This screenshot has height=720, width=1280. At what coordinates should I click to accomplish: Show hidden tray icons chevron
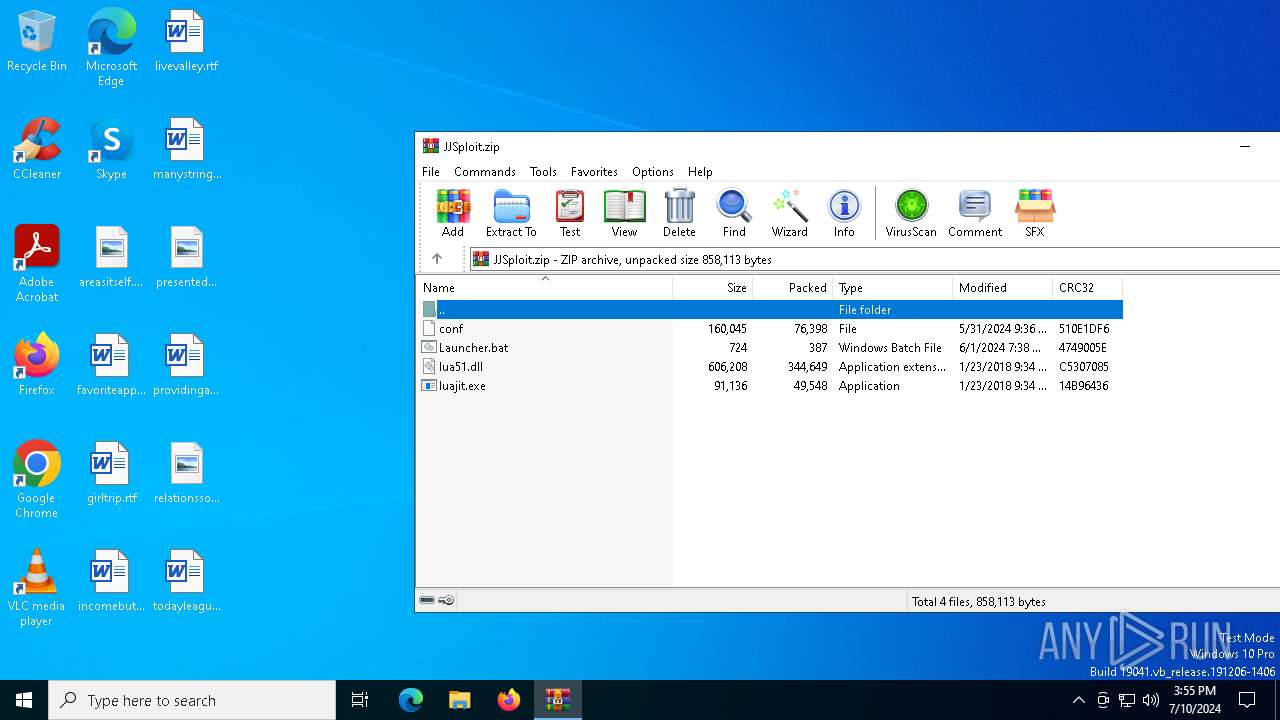pos(1078,700)
